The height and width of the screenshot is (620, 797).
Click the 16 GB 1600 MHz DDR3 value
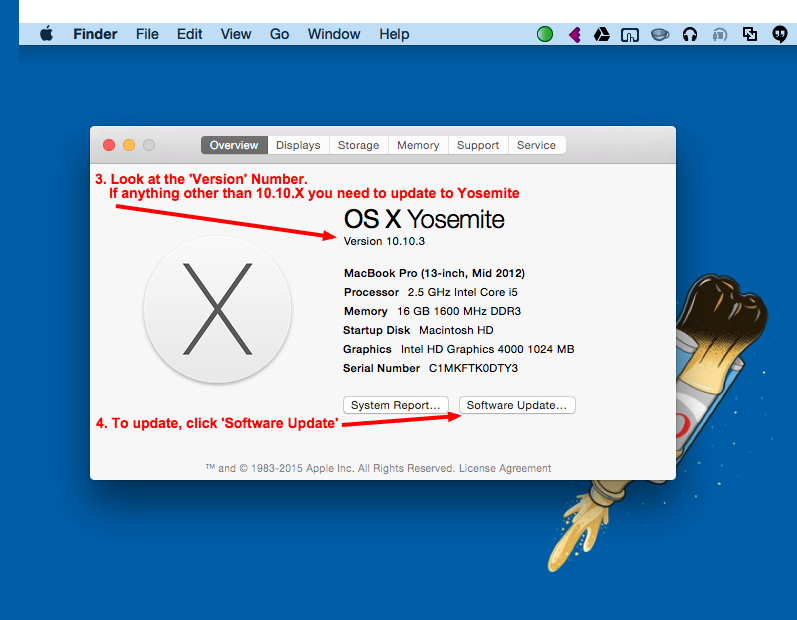[x=459, y=311]
